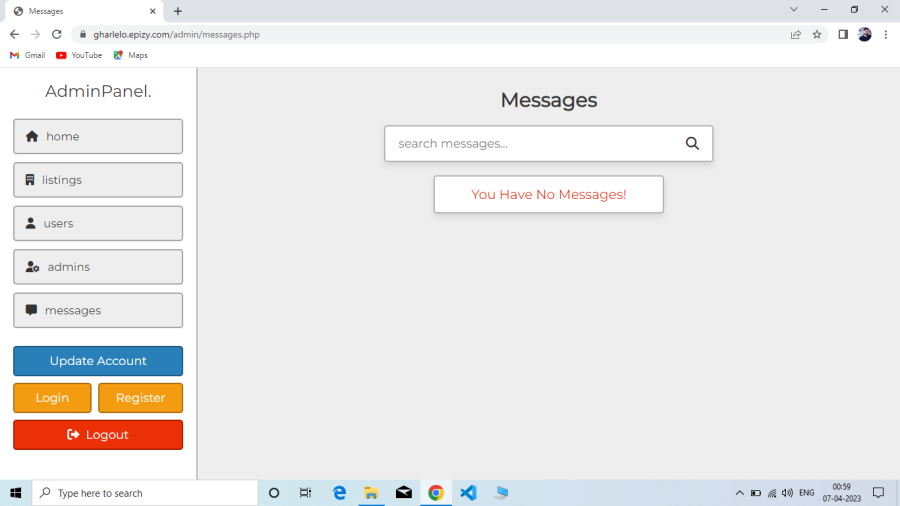The image size is (900, 506).
Task: Show hidden system tray icons
Action: (x=739, y=493)
